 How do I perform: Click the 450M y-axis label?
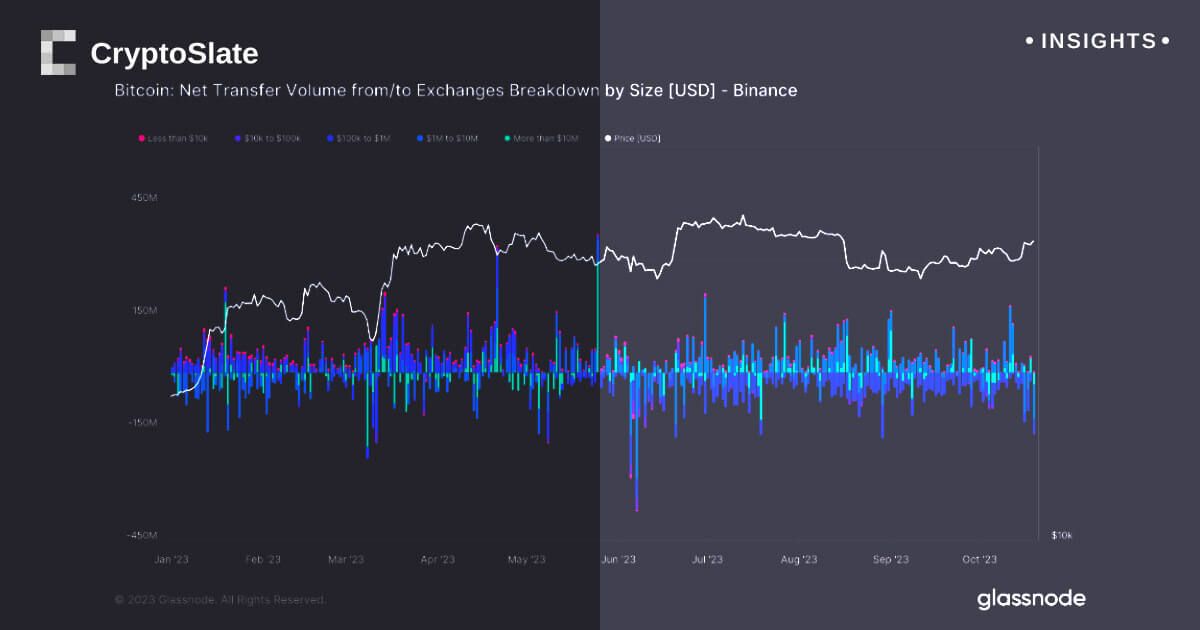tap(145, 198)
